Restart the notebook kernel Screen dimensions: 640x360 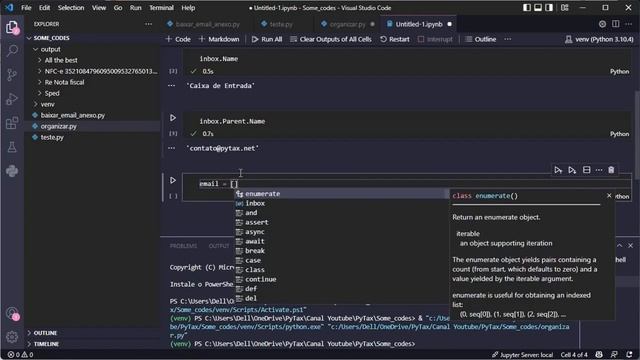coord(395,39)
